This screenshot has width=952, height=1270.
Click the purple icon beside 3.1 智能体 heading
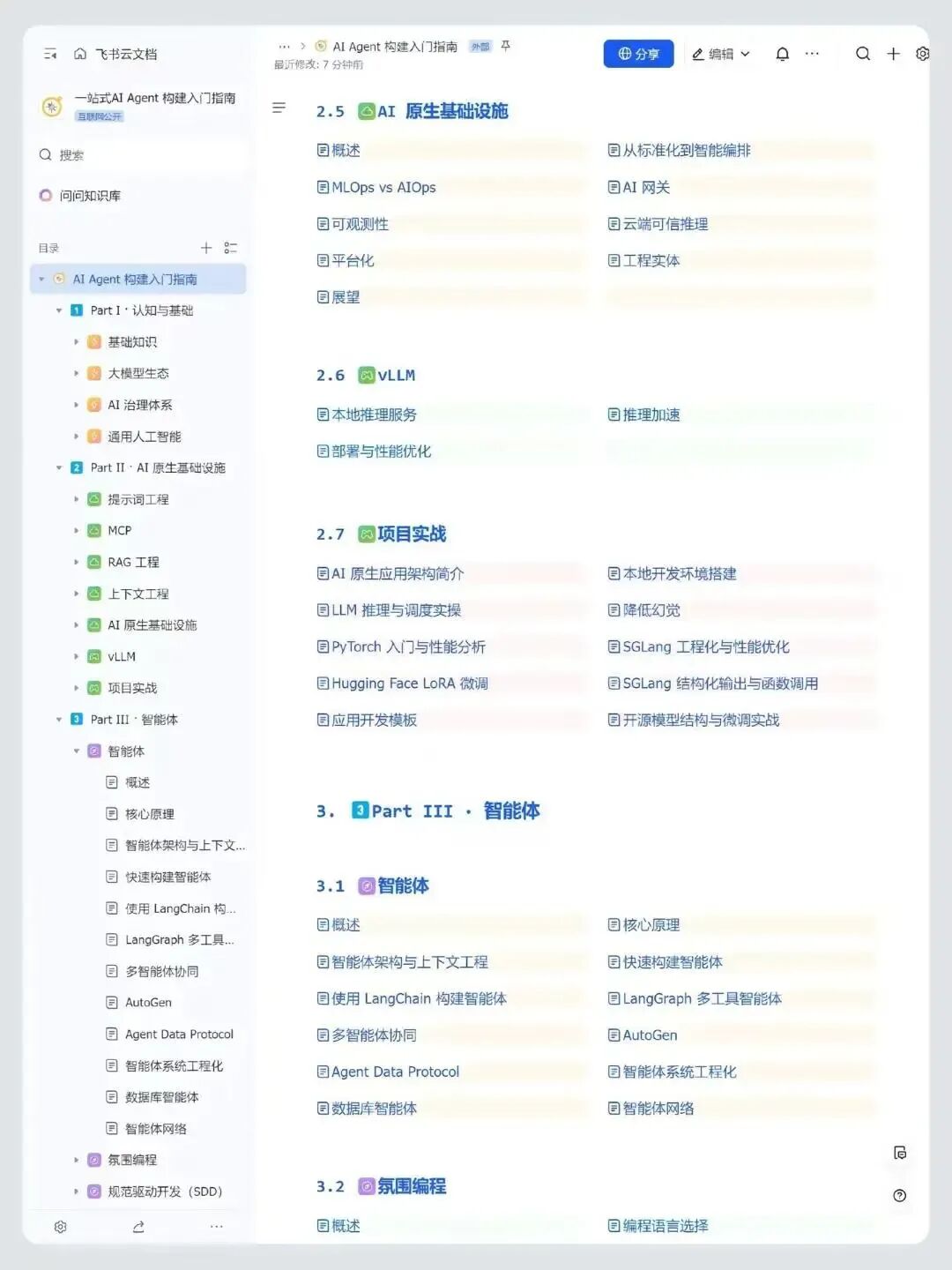pos(367,886)
